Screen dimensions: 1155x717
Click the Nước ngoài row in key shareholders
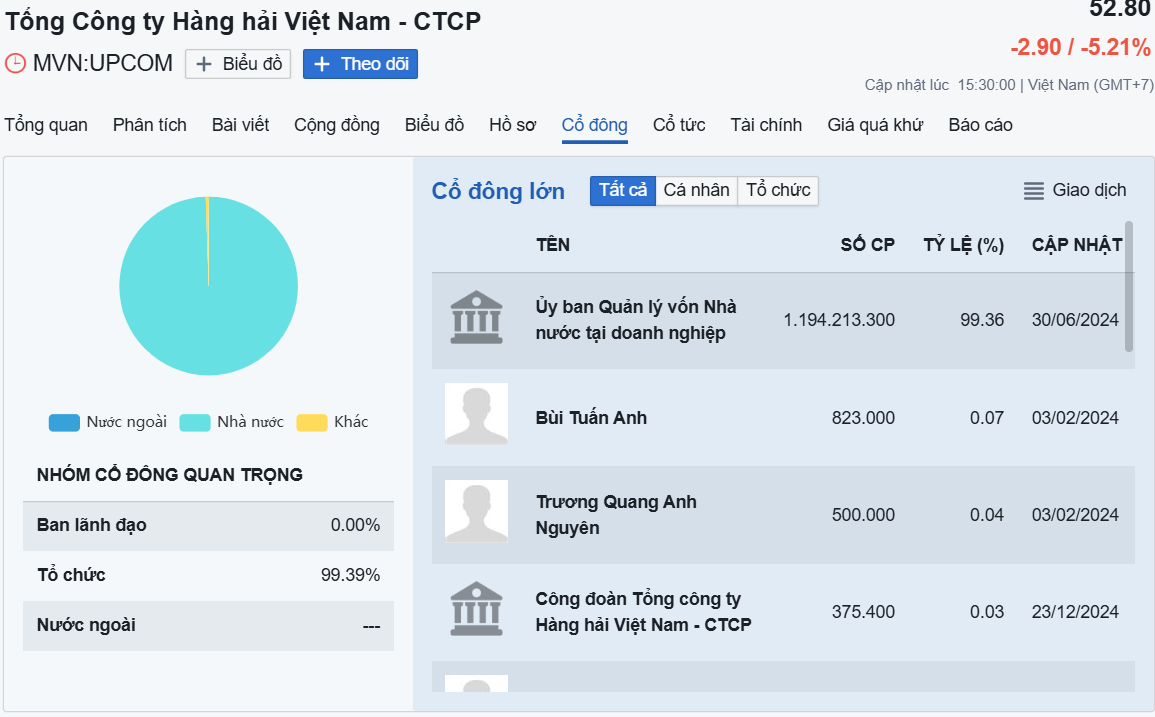[x=208, y=626]
